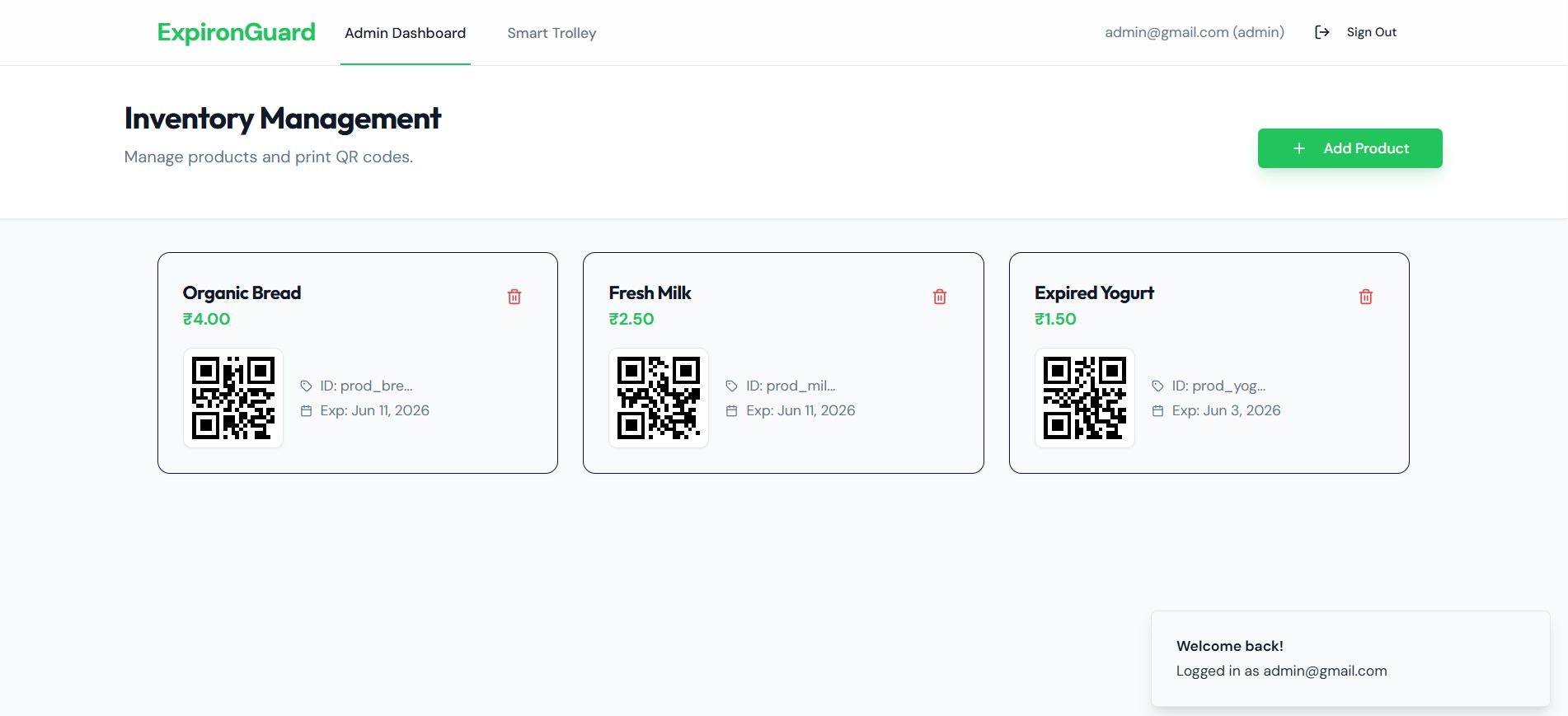
Task: Click tag icon beside prod_mil ID
Action: pyautogui.click(x=731, y=386)
